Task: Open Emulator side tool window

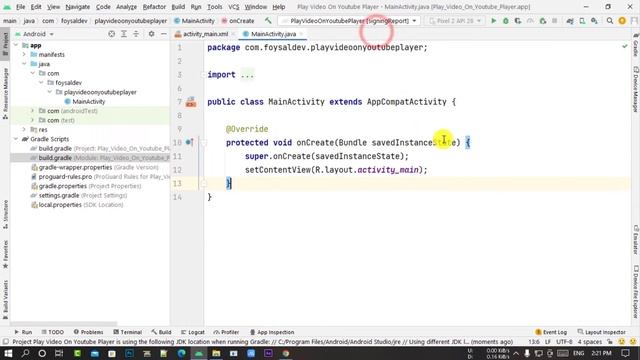Action: point(636,240)
